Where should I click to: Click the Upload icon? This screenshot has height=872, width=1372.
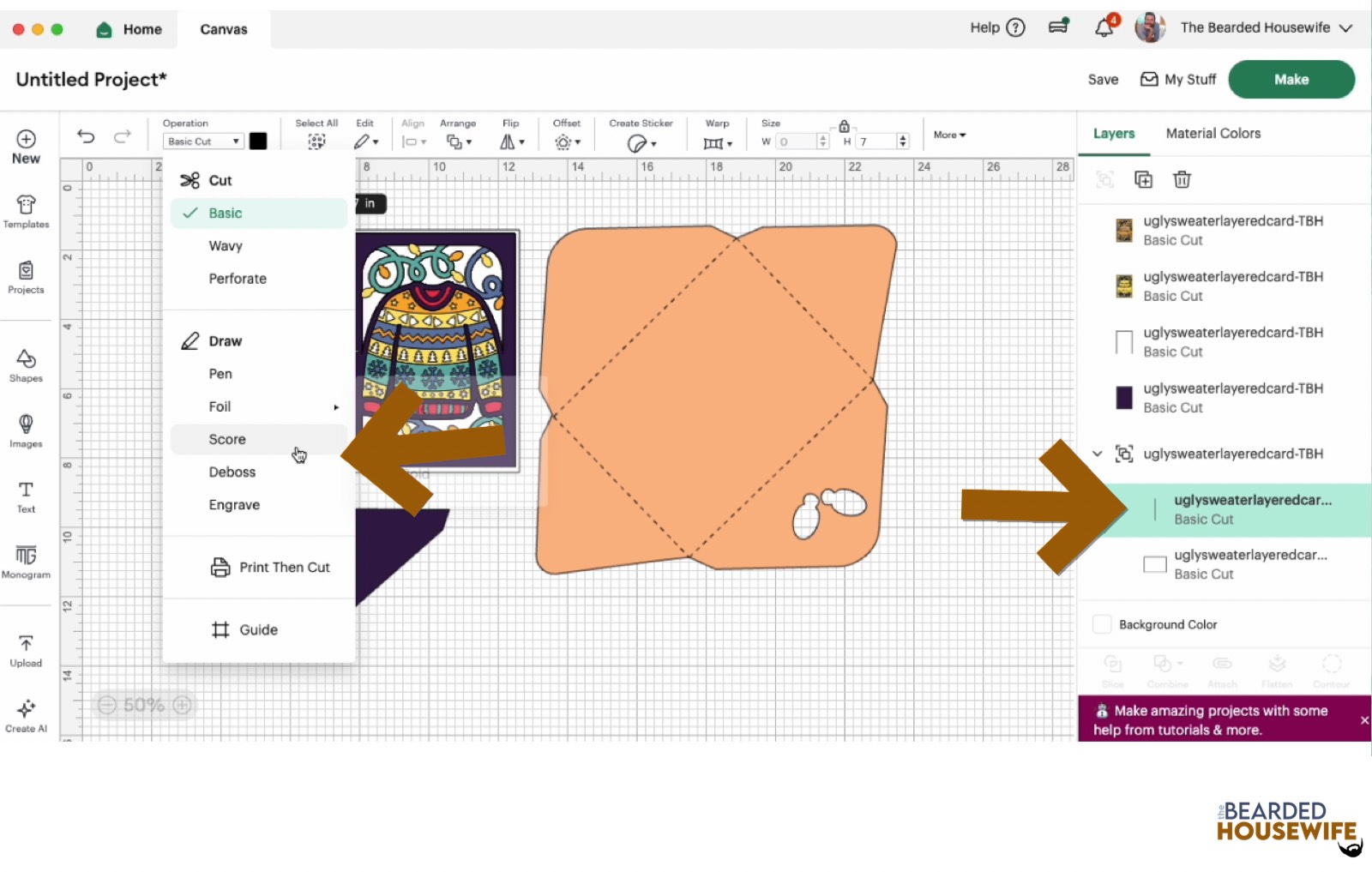click(26, 650)
